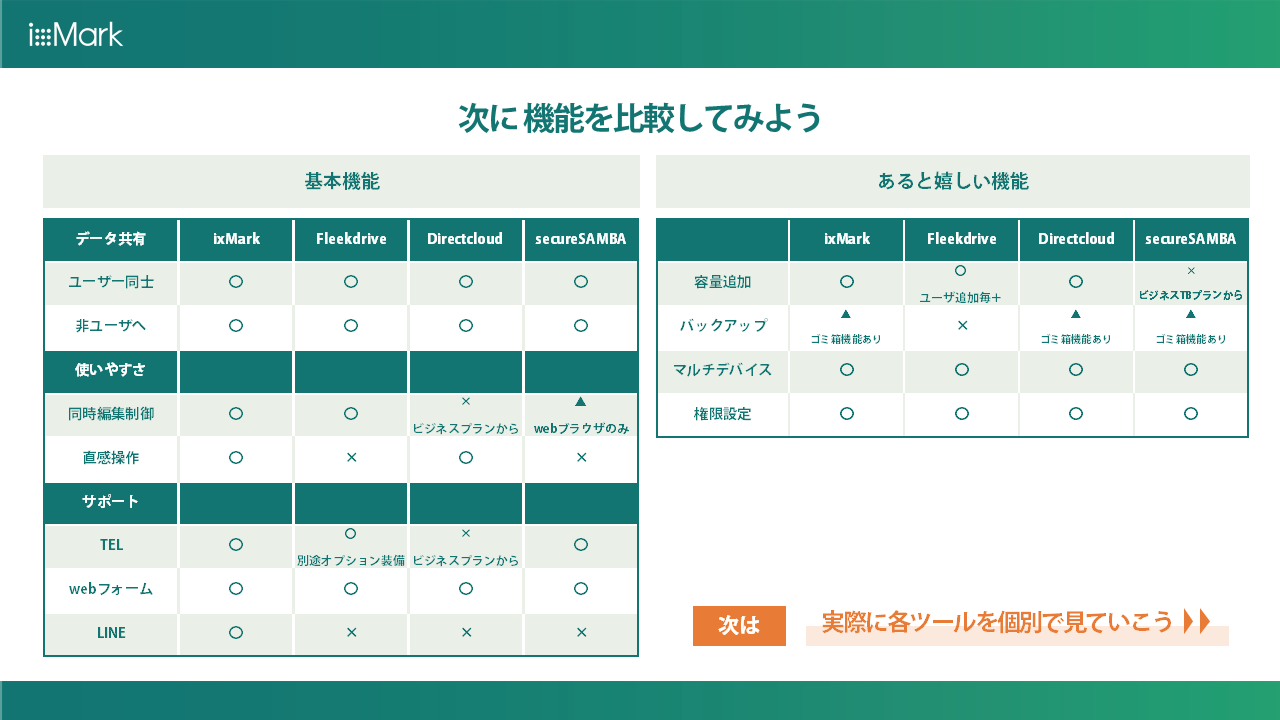Click the × mark for Fleekdrive in LINE row
Viewport: 1280px width, 720px height.
[351, 632]
